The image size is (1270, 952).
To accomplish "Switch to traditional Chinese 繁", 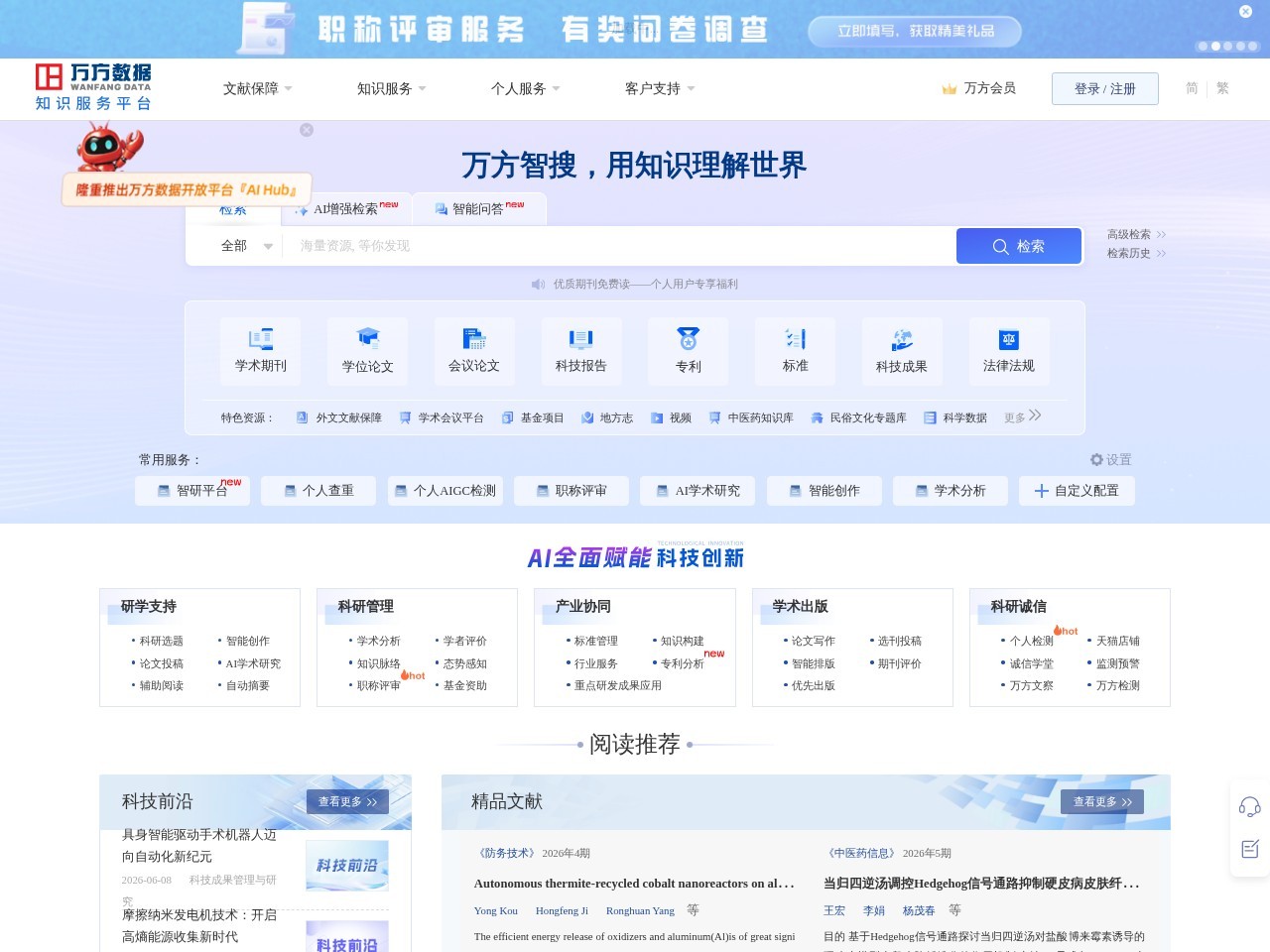I will pyautogui.click(x=1222, y=88).
